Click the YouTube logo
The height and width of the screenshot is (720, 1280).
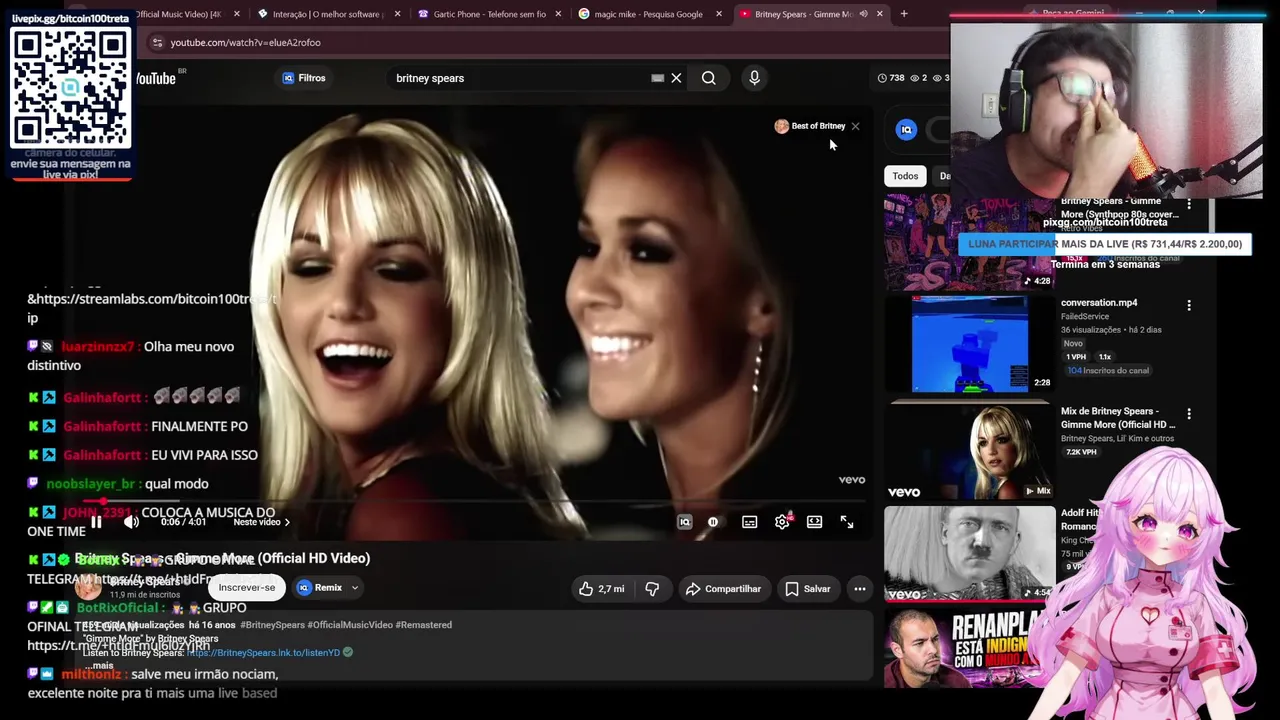[157, 78]
